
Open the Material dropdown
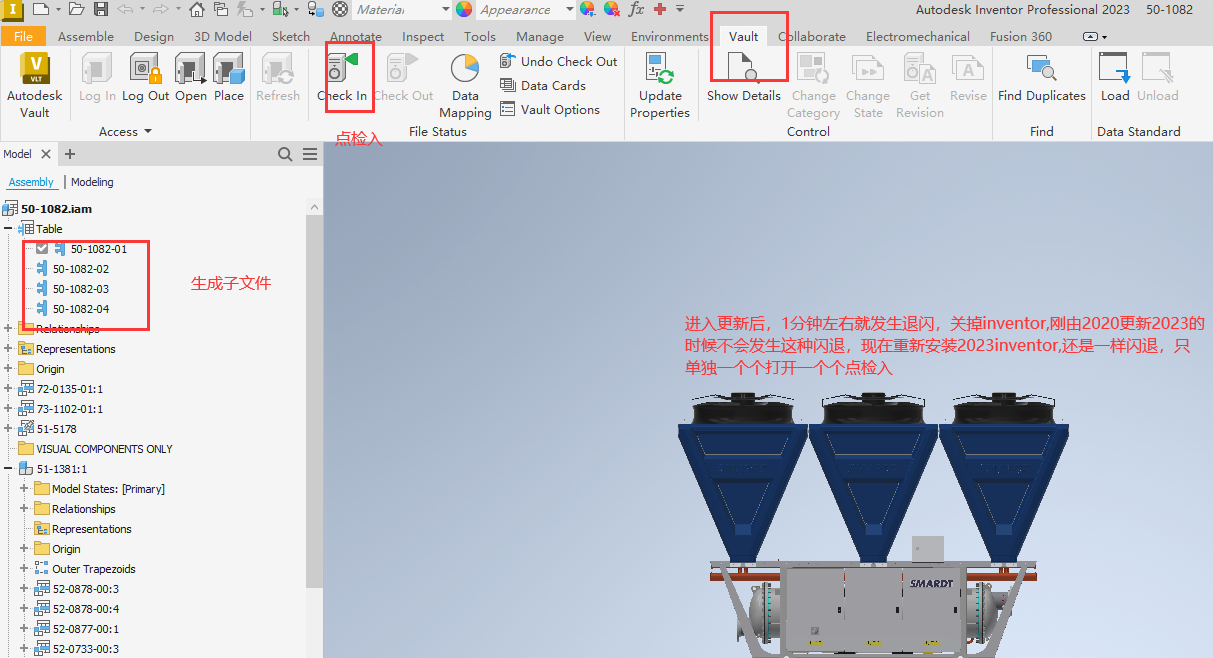443,10
